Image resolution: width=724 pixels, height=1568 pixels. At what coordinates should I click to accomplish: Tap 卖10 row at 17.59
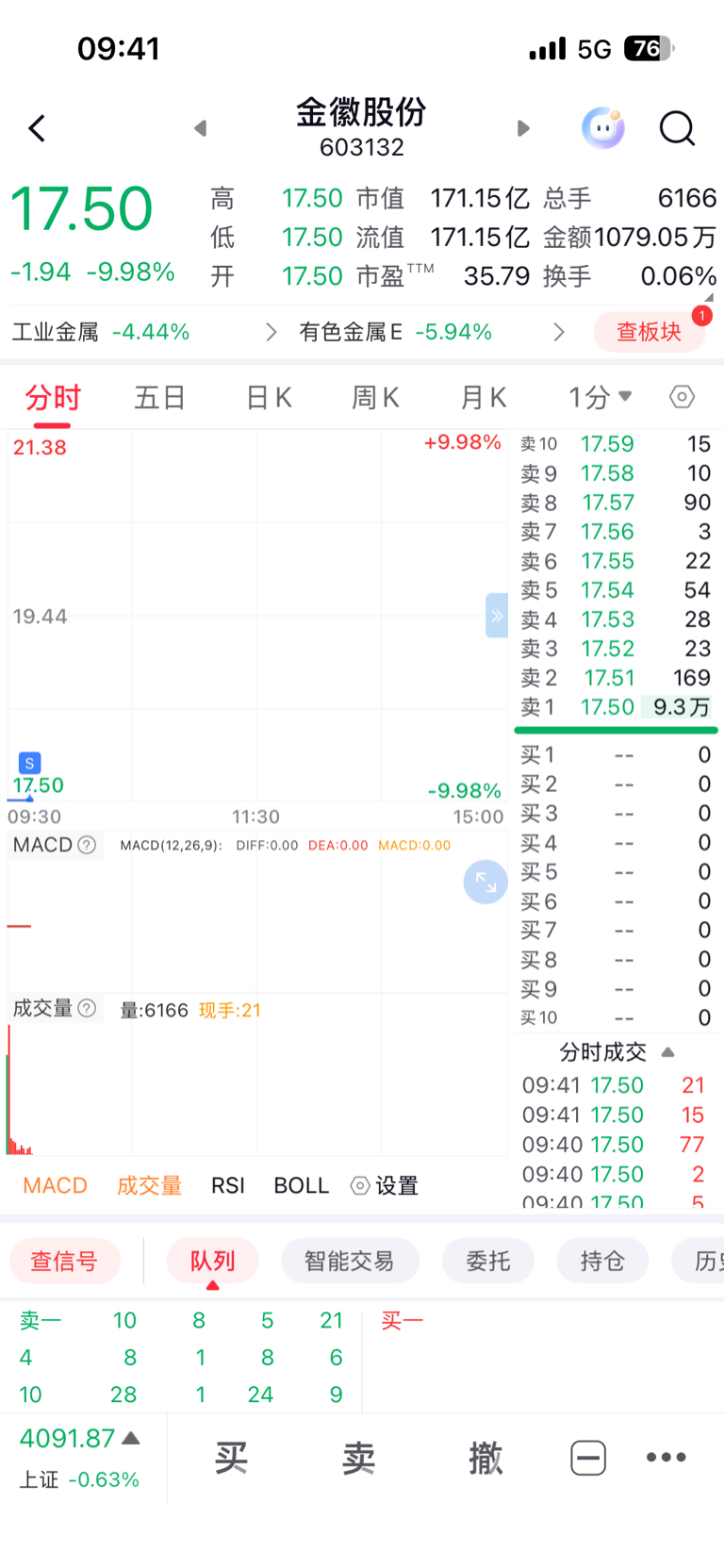point(616,444)
